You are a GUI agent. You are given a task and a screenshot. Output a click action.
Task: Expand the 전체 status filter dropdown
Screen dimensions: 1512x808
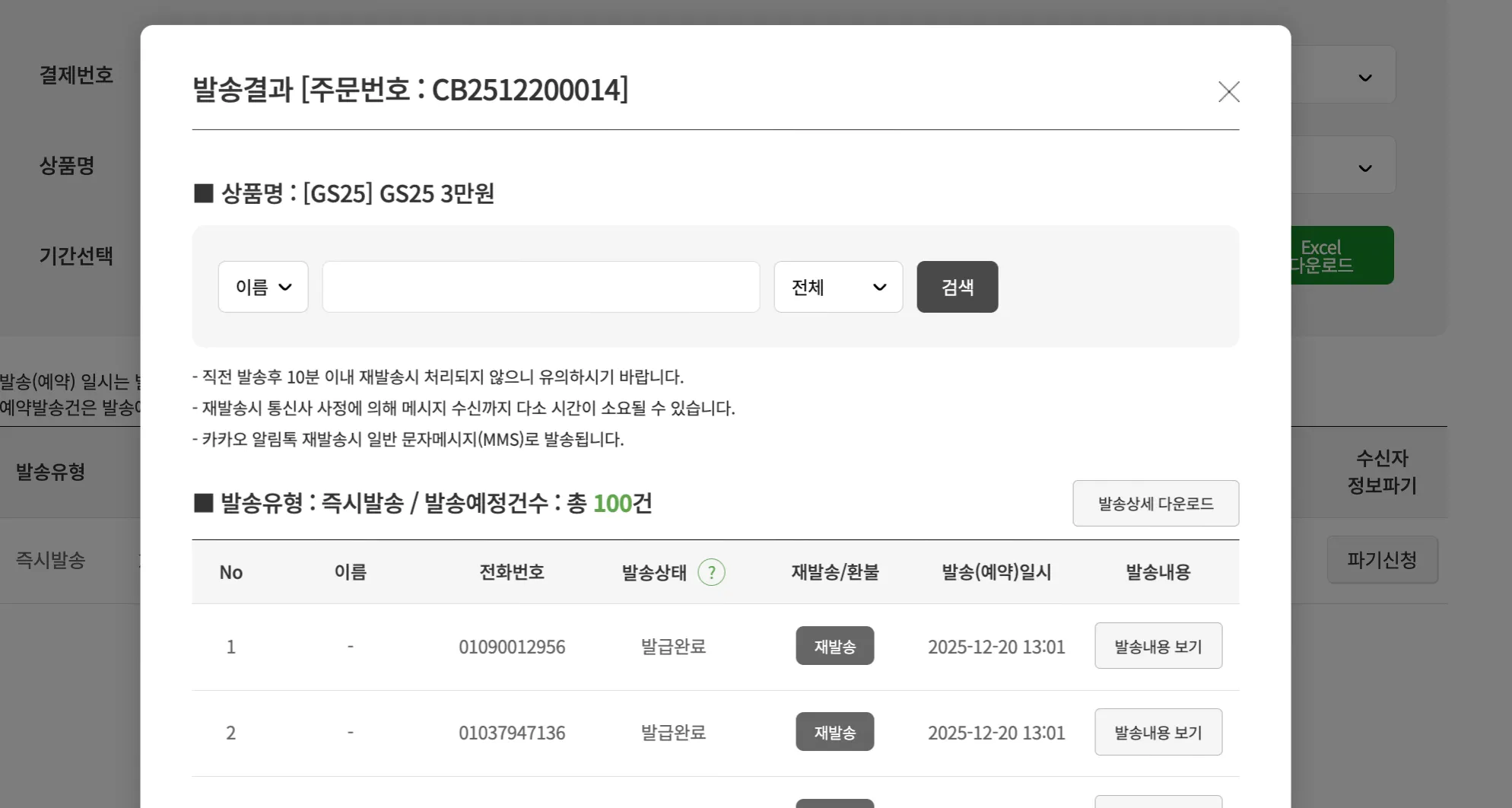click(838, 287)
